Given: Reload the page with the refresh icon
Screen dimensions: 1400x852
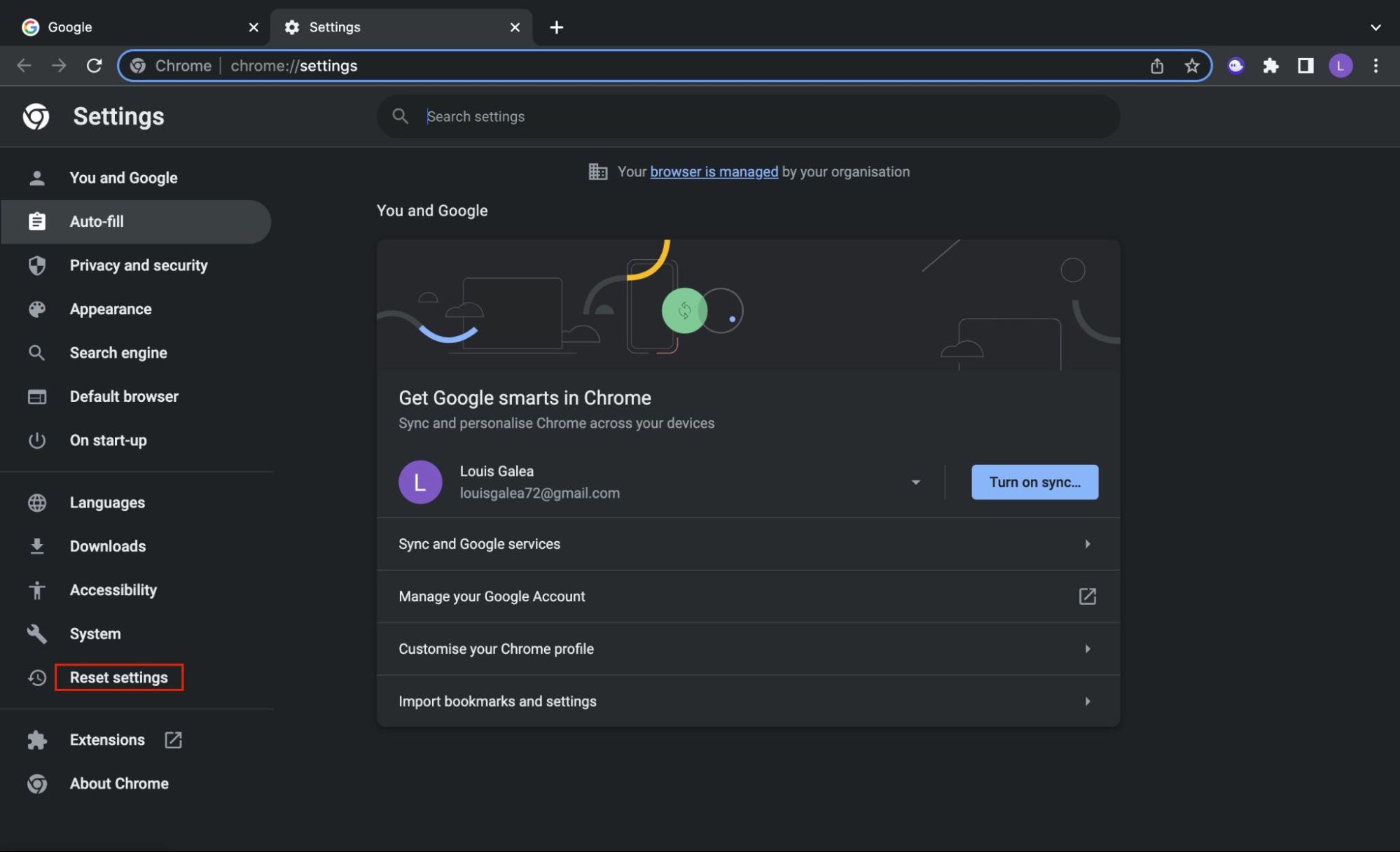Looking at the screenshot, I should tap(94, 66).
